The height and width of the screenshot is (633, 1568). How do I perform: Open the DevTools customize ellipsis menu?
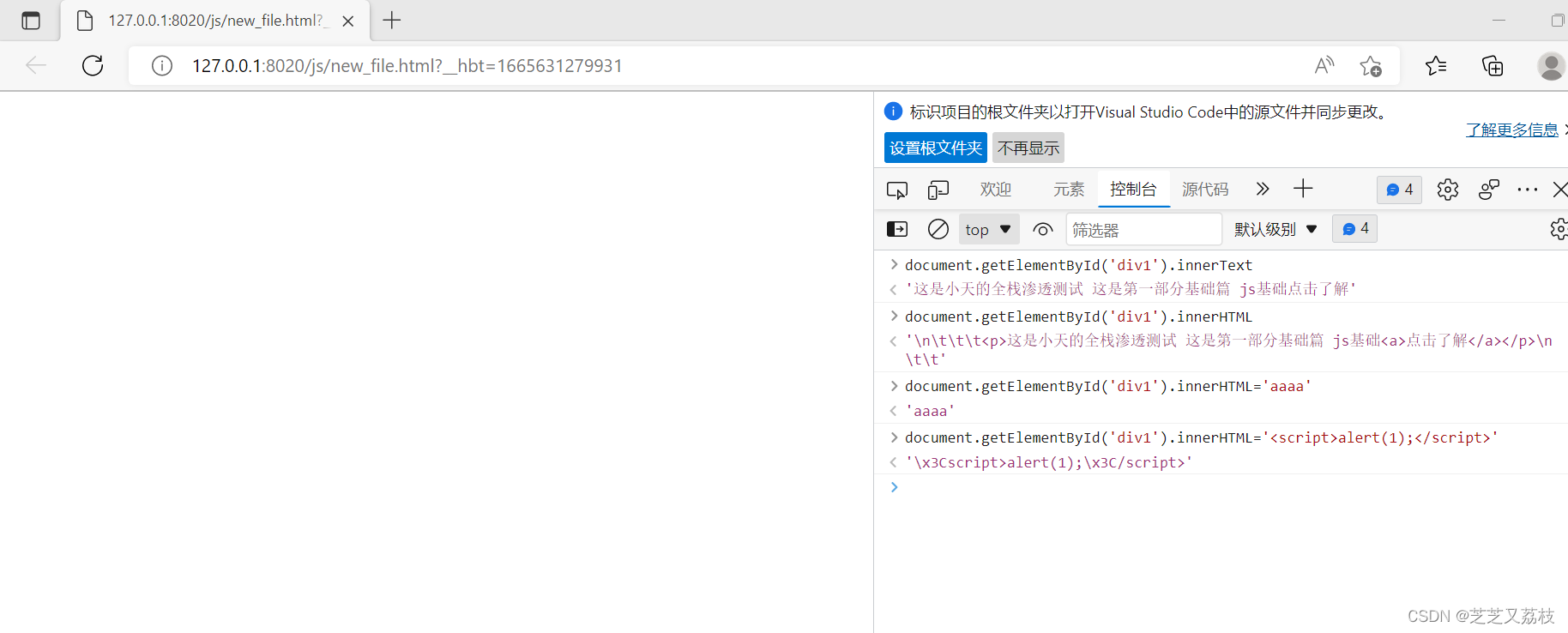click(1527, 190)
